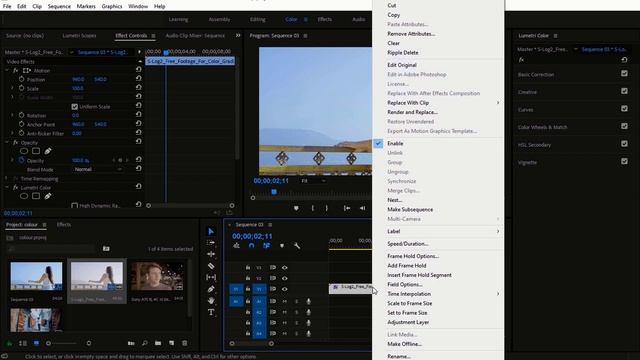Select the Ripple Edit tool

[x=211, y=254]
